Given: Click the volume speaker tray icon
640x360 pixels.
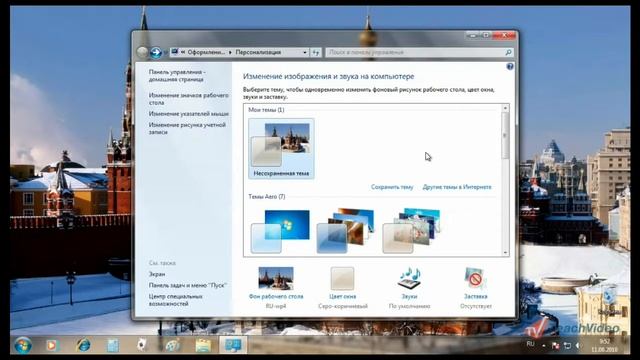Looking at the screenshot, I should click(579, 346).
